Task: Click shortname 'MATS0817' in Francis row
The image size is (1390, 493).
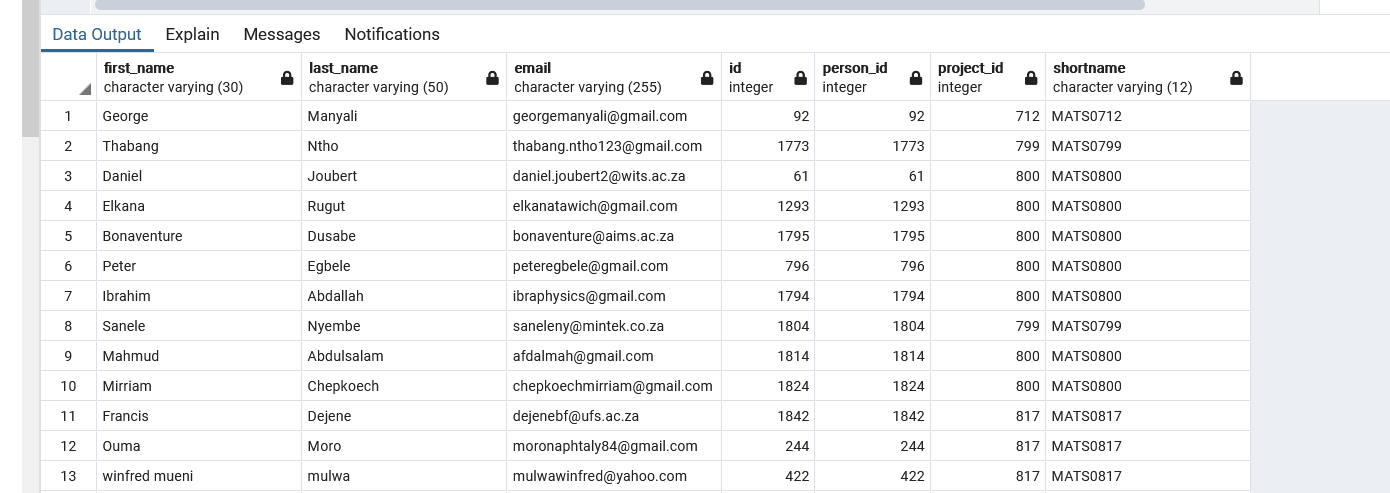Action: (1148, 416)
